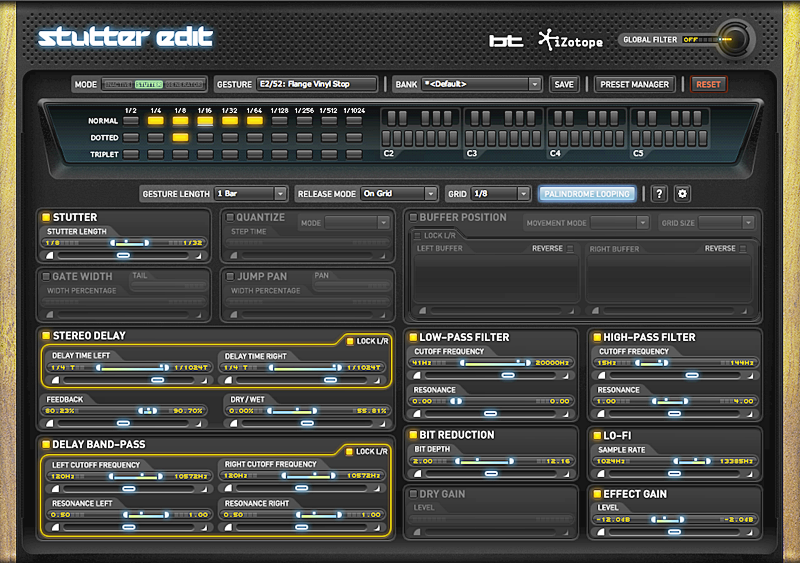Click the Normal 1/1024 grid cell

pyautogui.click(x=354, y=121)
